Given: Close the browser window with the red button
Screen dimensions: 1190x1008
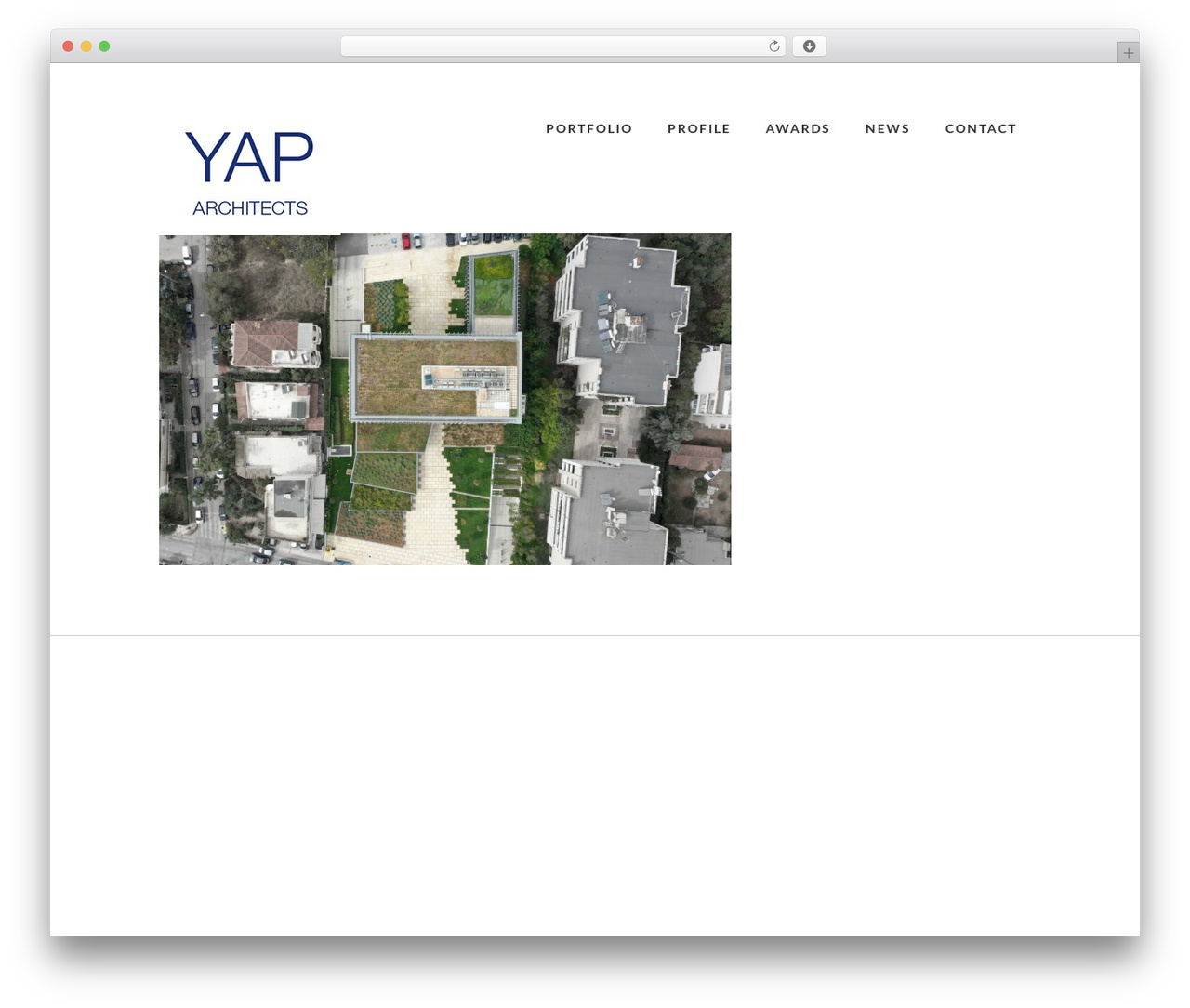Looking at the screenshot, I should (x=68, y=46).
